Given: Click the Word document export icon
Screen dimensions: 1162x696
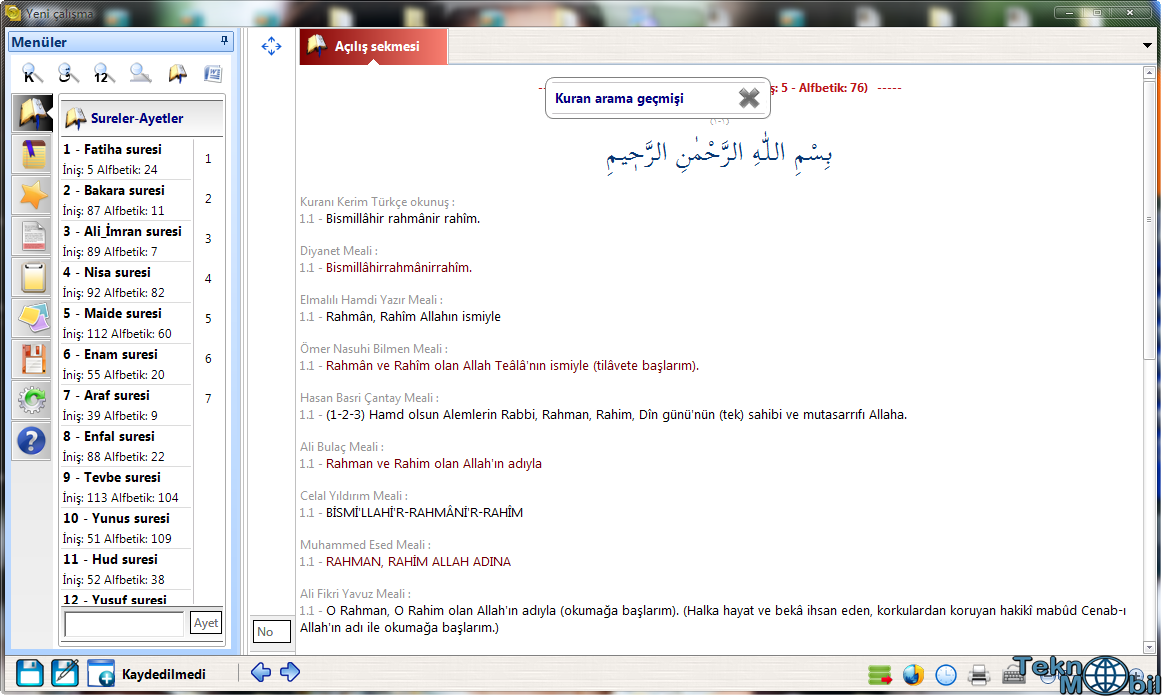Looking at the screenshot, I should [213, 73].
